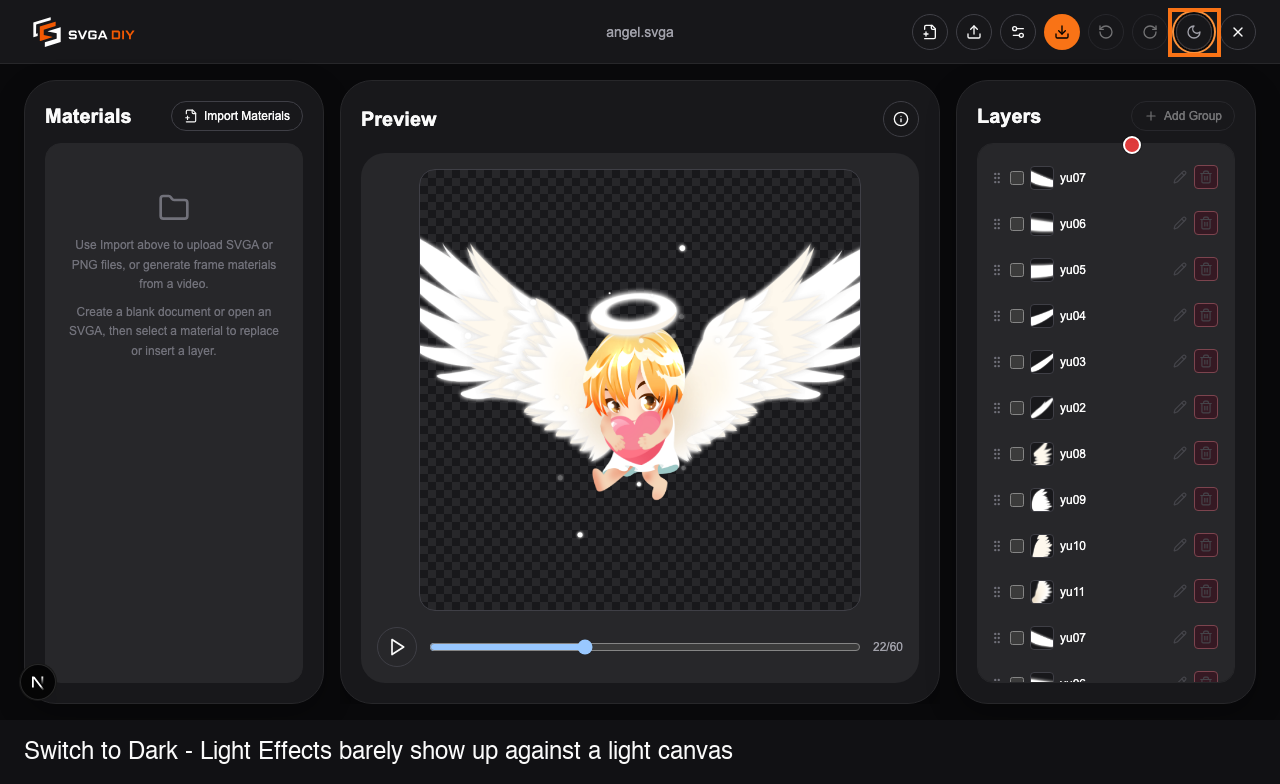Select the yu05 layer thumbnail

[1042, 270]
